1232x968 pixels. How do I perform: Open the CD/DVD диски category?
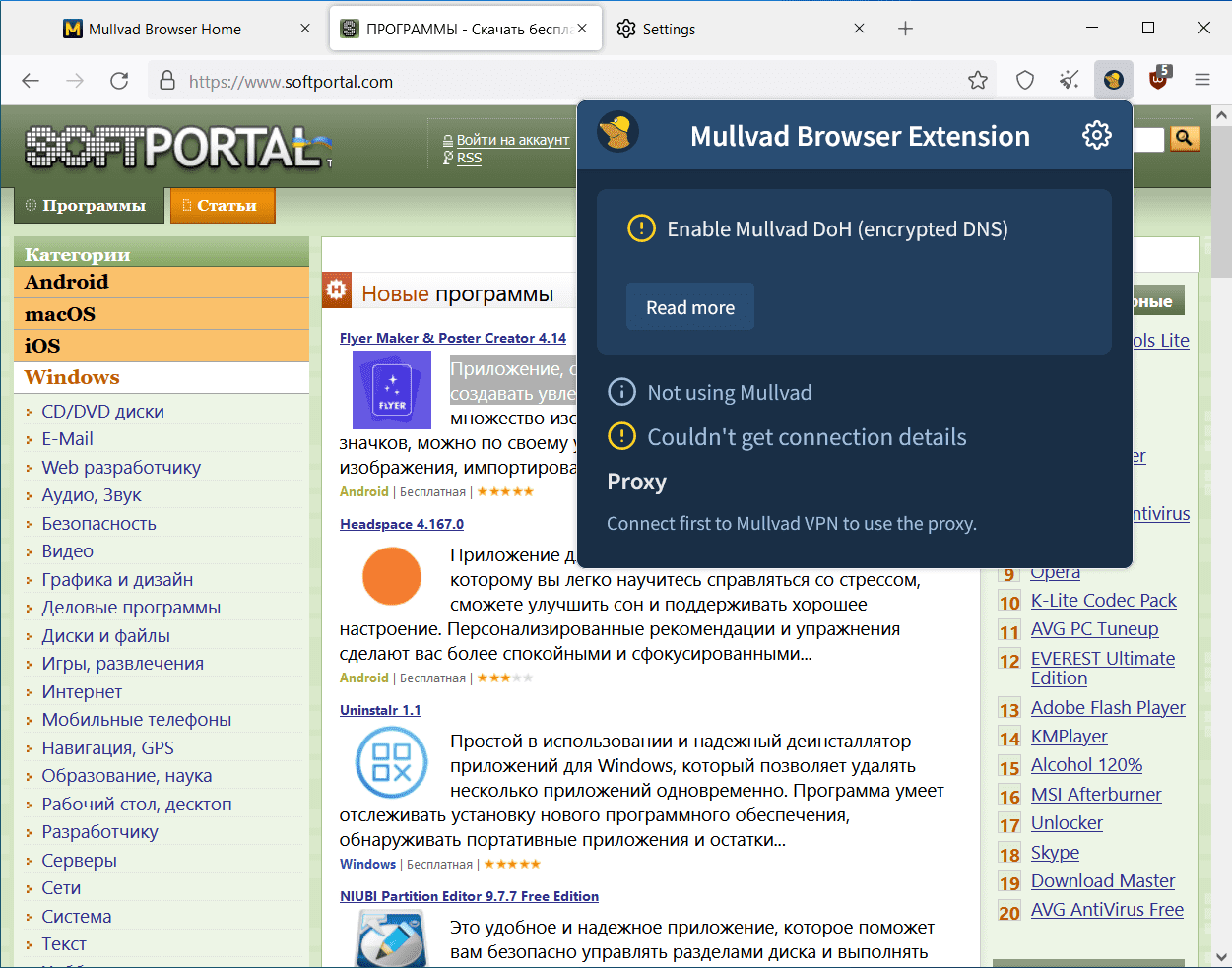click(x=102, y=412)
